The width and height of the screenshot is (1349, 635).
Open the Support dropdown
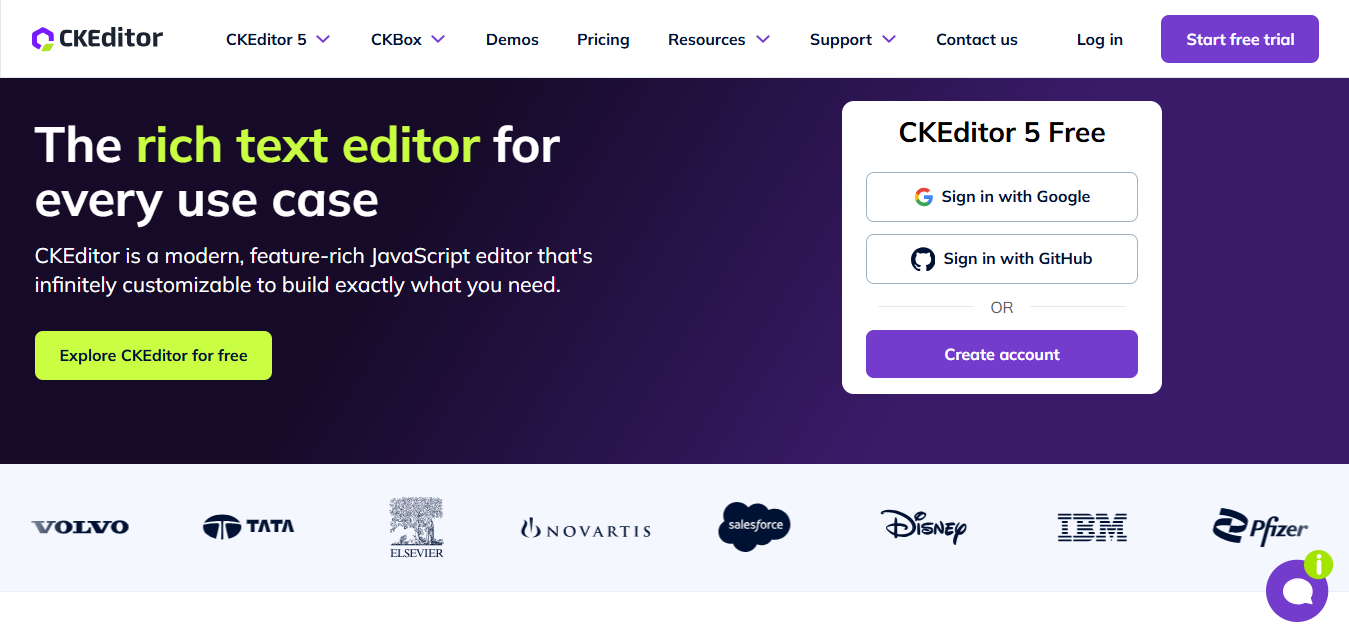(x=853, y=40)
